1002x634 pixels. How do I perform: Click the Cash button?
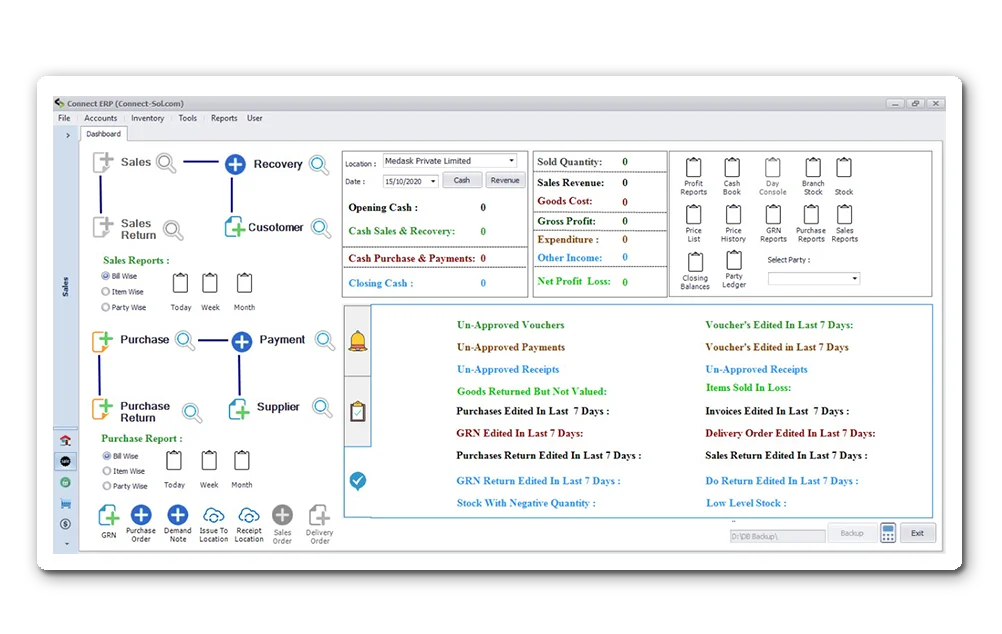[x=462, y=180]
